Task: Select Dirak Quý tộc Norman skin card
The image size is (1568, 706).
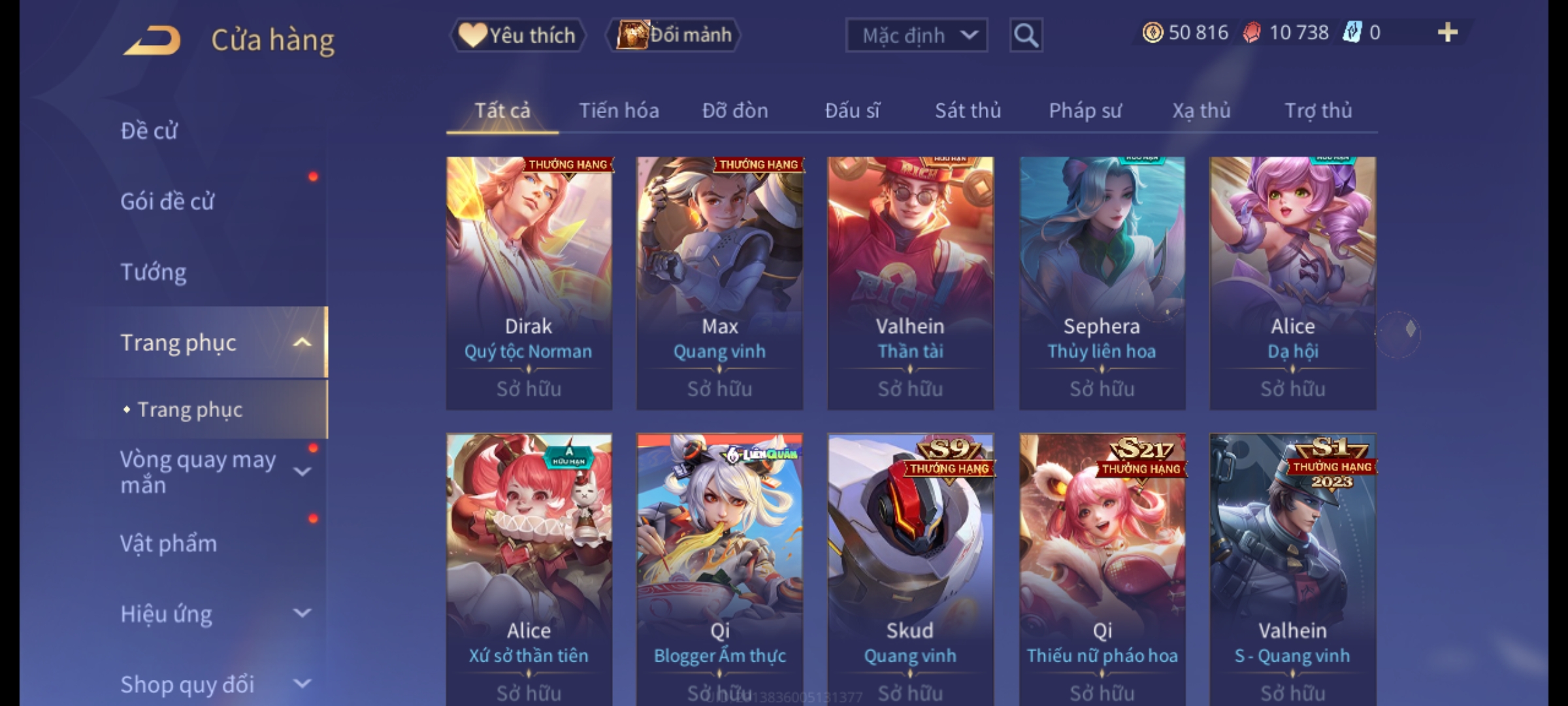Action: [529, 283]
